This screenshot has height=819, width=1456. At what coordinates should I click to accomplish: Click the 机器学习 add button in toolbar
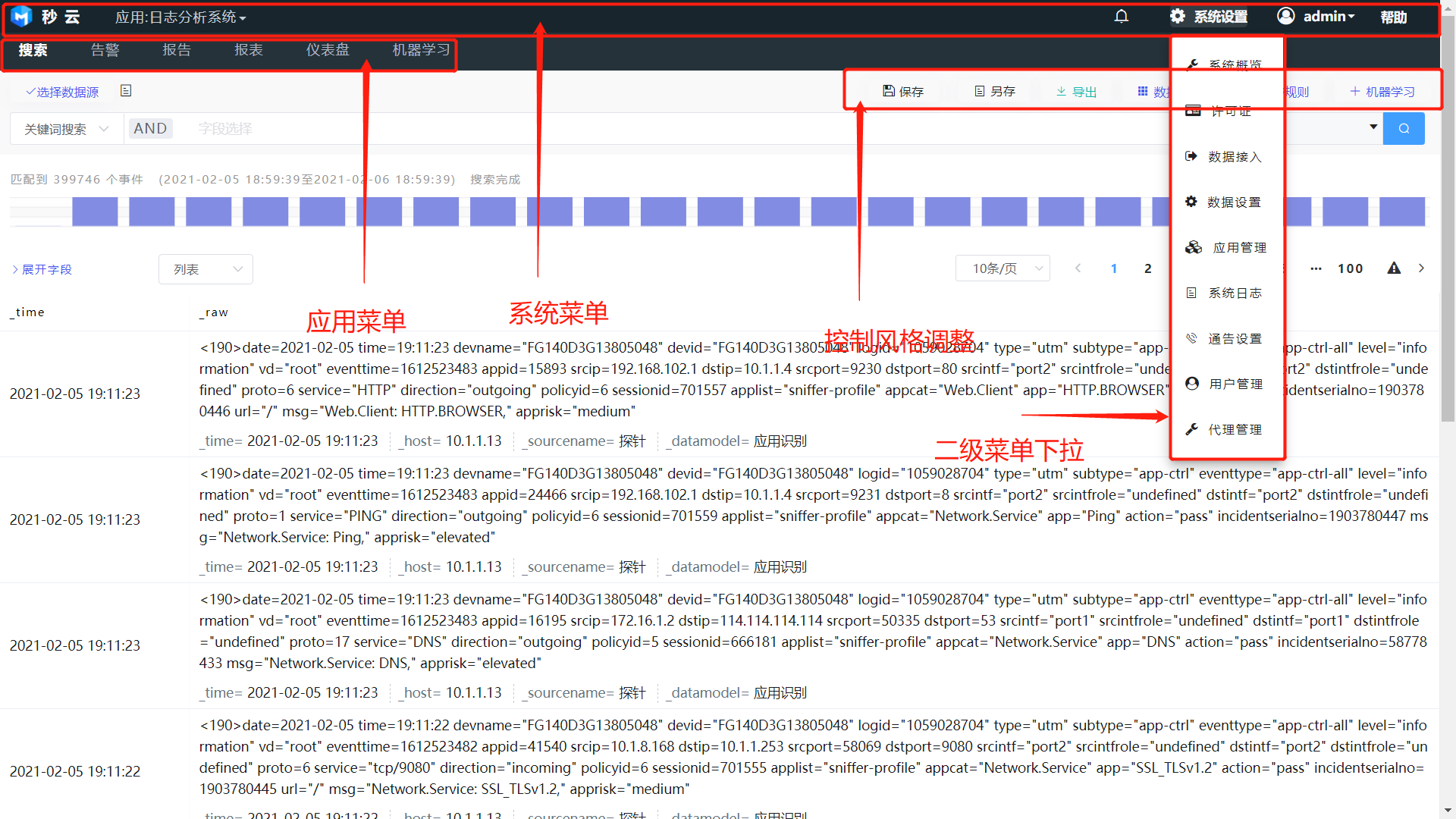coord(1382,92)
